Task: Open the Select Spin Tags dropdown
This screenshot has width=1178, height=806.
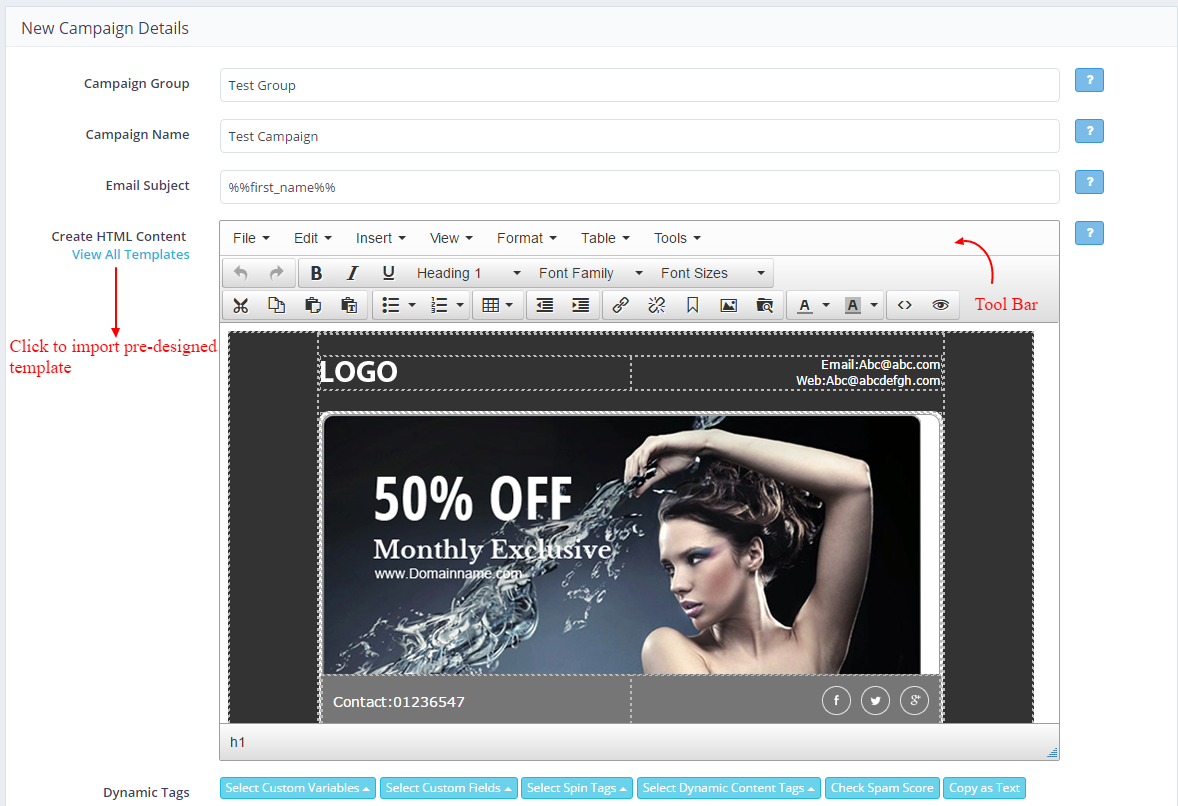Action: 577,788
